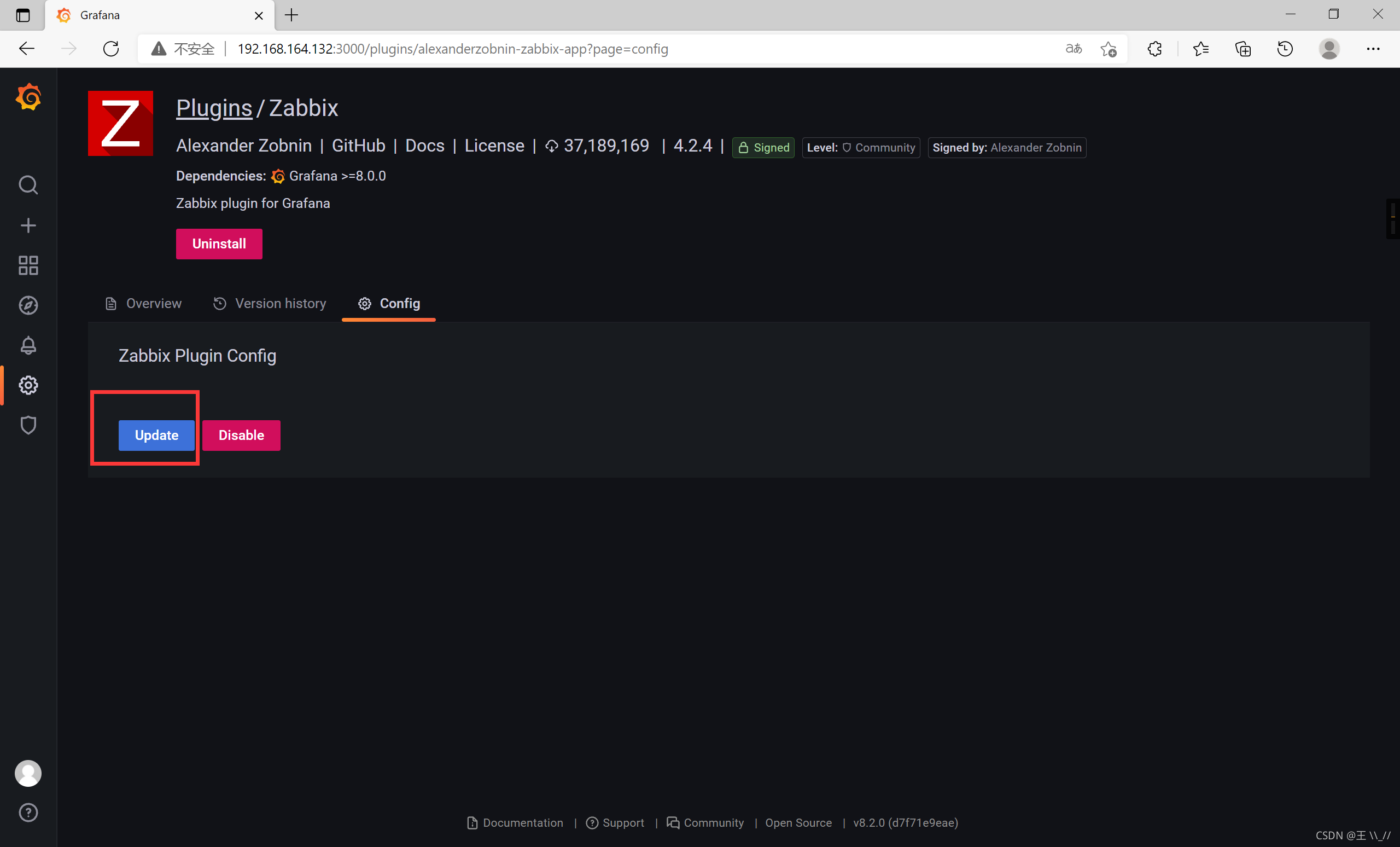This screenshot has width=1400, height=847.
Task: Open the Alerting bell icon
Action: pos(28,346)
